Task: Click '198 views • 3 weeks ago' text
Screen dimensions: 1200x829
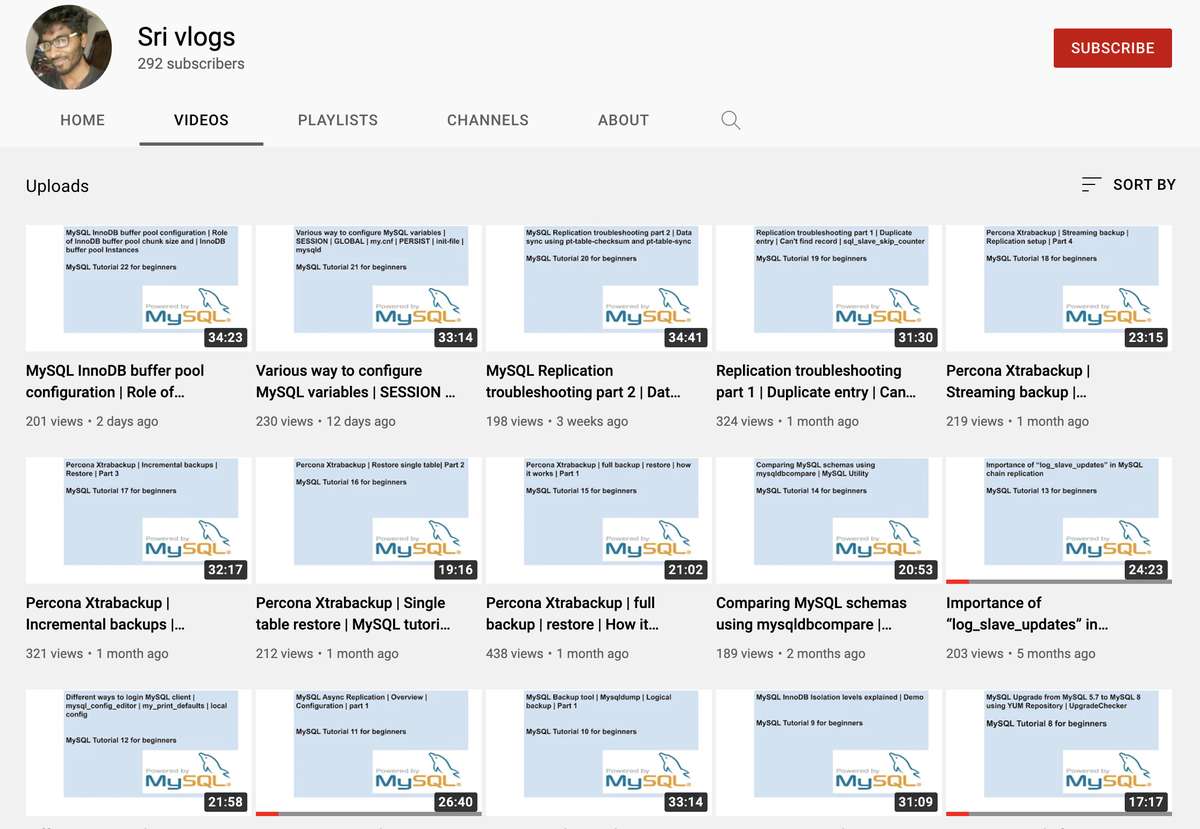Action: tap(557, 422)
